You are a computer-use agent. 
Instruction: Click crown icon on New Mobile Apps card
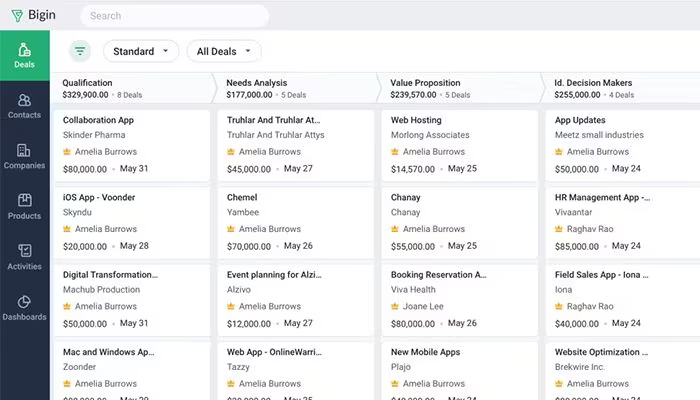pos(395,383)
